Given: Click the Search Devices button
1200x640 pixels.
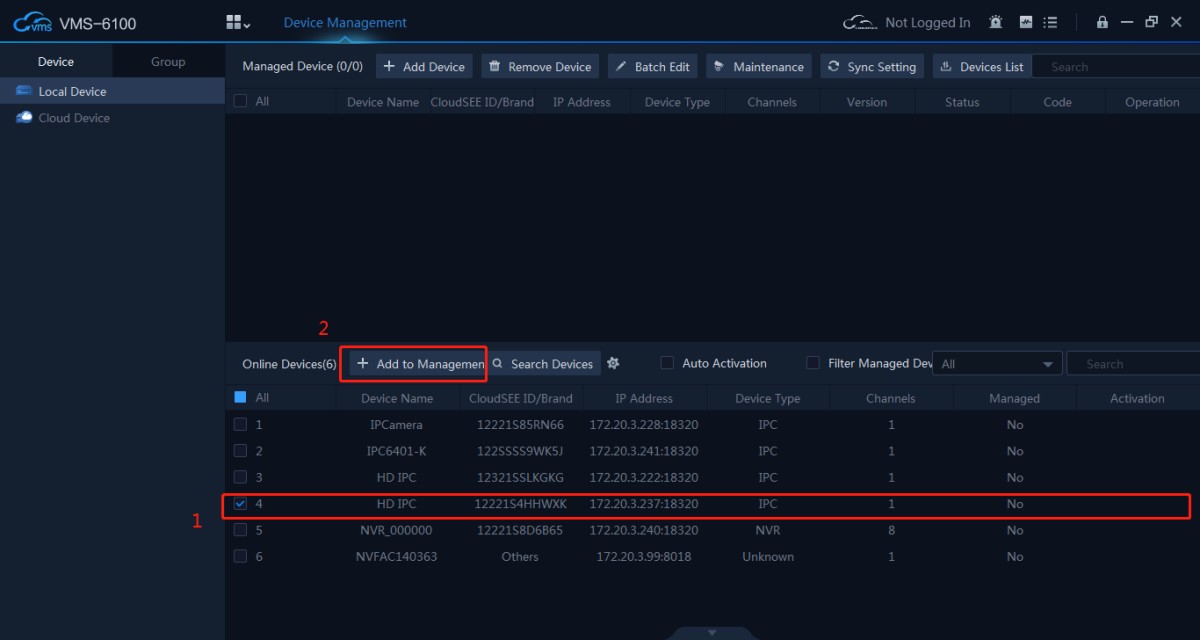Looking at the screenshot, I should tap(544, 364).
